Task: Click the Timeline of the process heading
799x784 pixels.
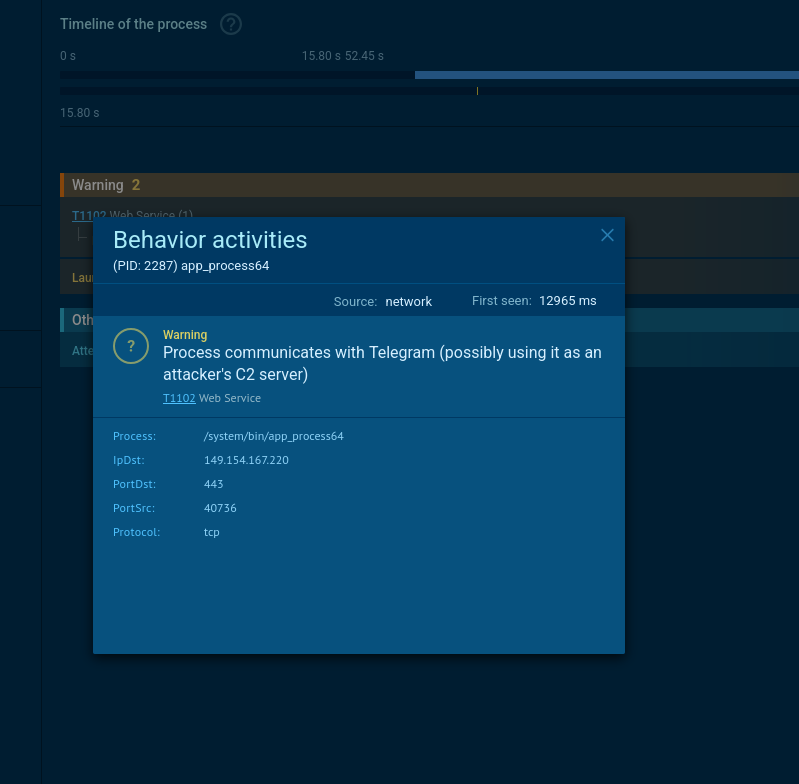Action: (134, 24)
